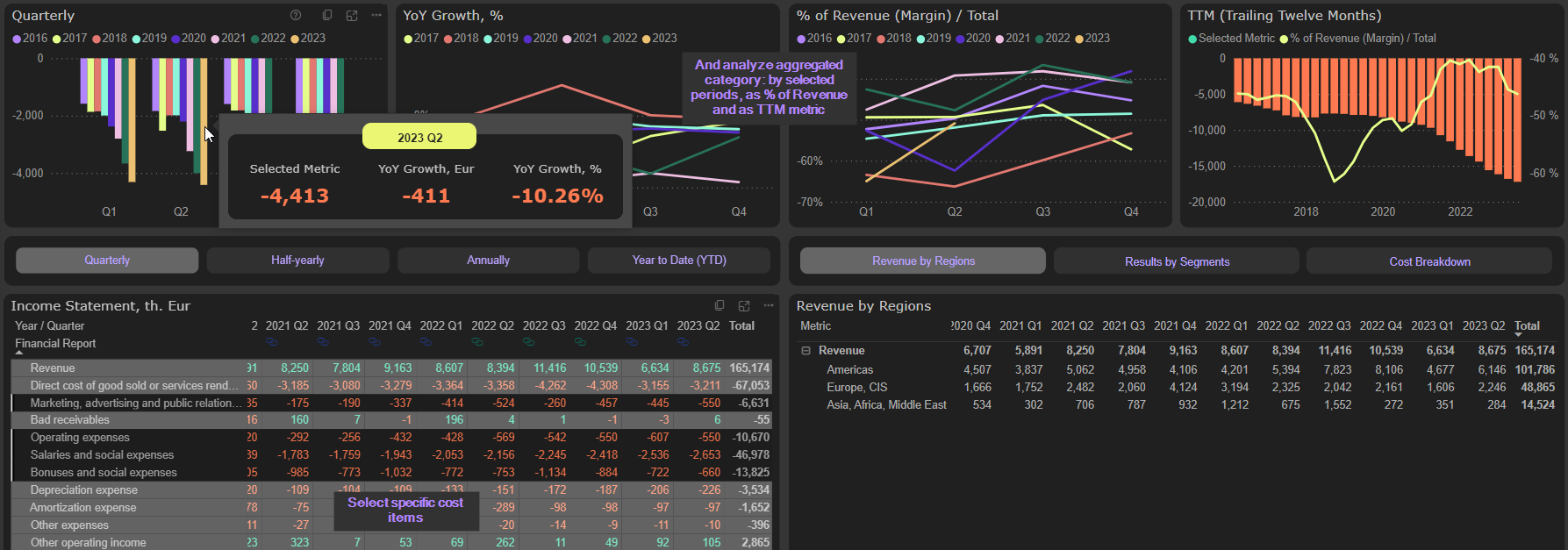Screen dimensions: 1568x550
Task: Open focus mode for Quarterly chart
Action: pyautogui.click(x=352, y=15)
